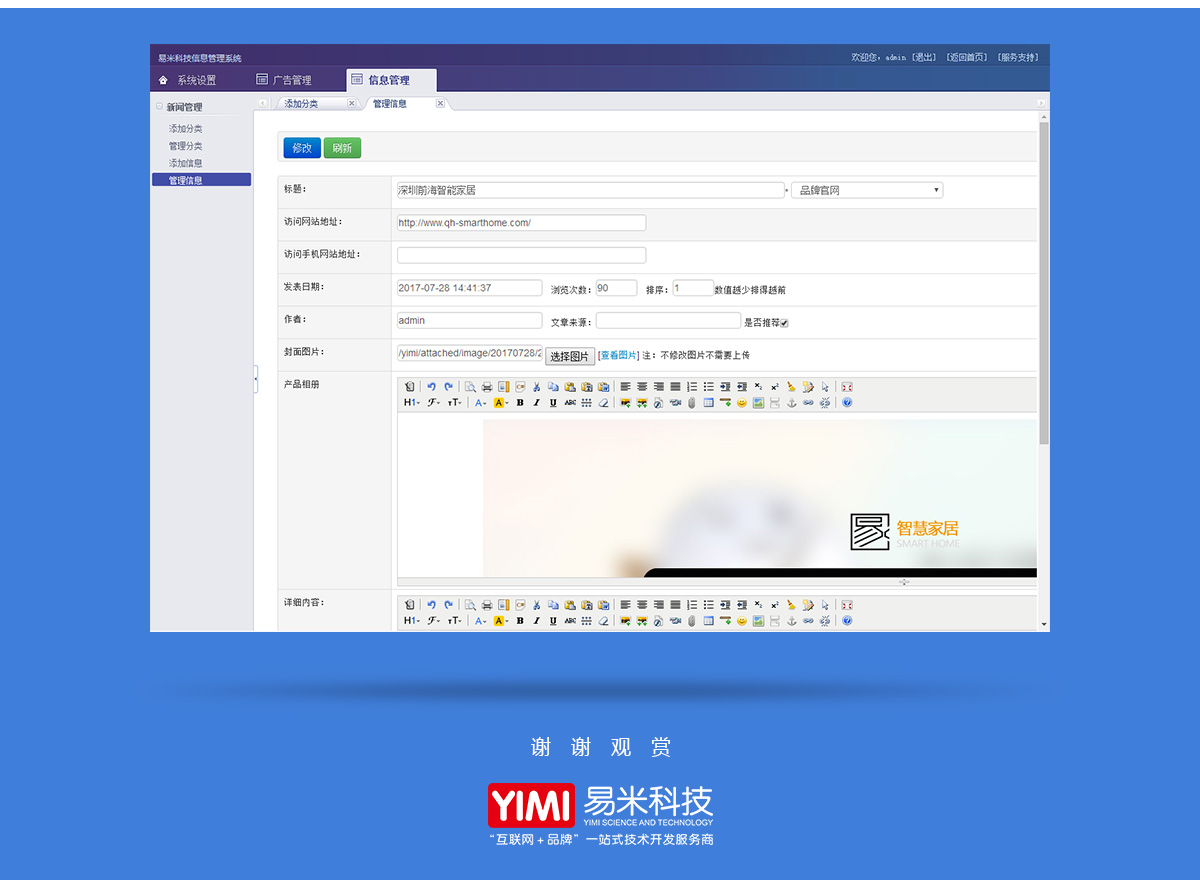Toggle source view in 详细内容 editor
The image size is (1200, 880).
(x=409, y=605)
